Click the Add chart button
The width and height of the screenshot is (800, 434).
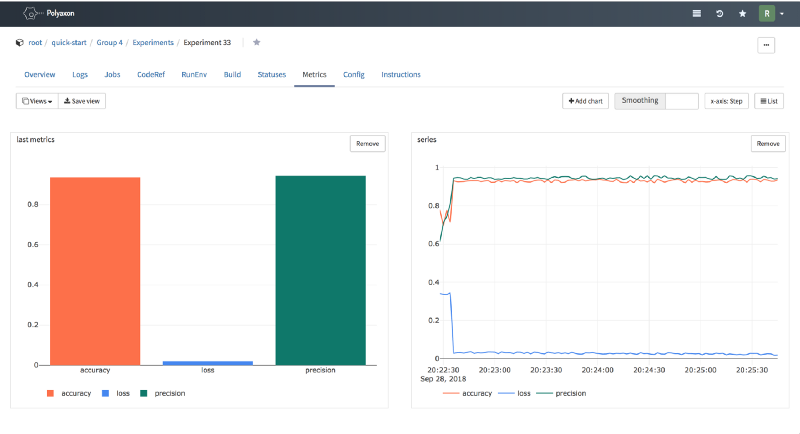click(585, 101)
